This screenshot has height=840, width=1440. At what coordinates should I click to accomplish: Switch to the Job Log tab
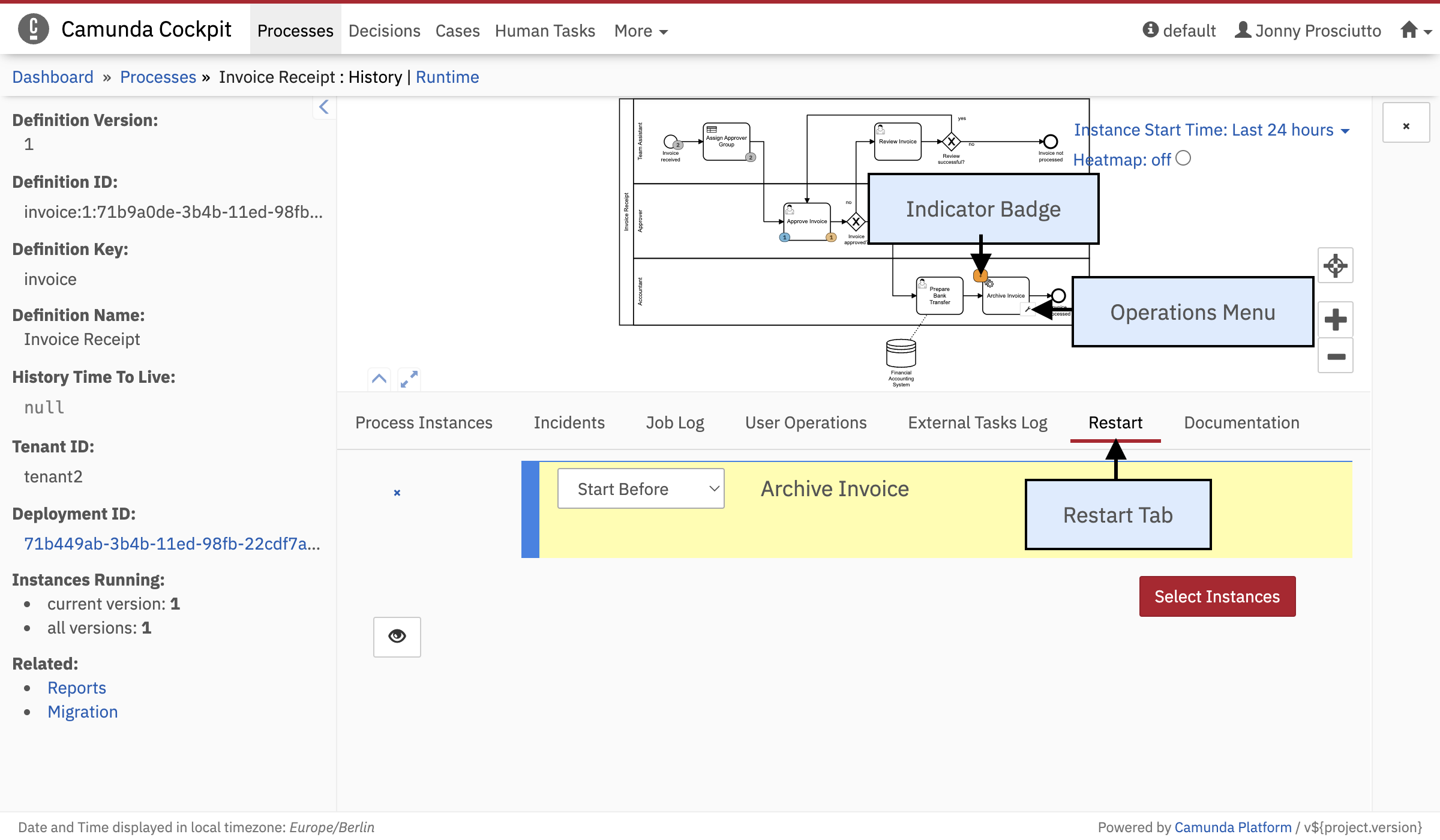coord(675,422)
